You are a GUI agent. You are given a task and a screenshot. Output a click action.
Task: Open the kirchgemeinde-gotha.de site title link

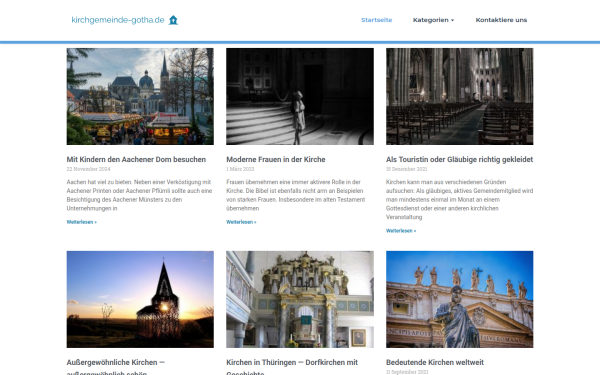(118, 20)
